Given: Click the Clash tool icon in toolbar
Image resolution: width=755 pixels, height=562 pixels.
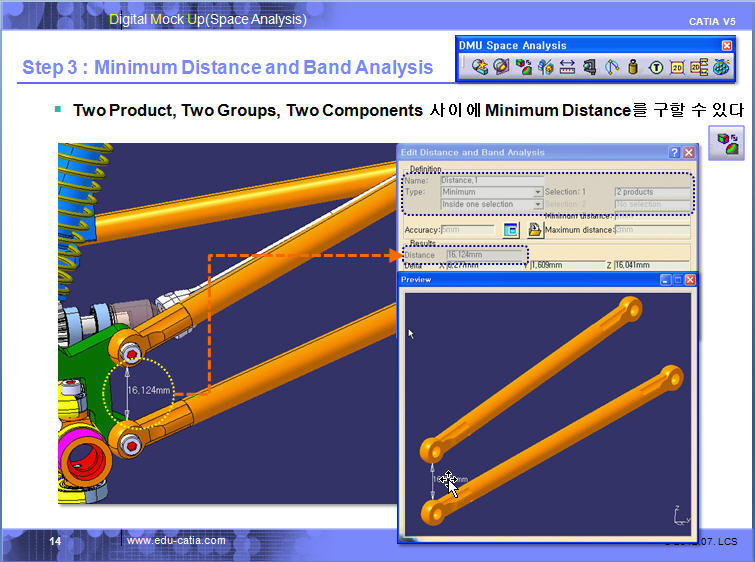Looking at the screenshot, I should pyautogui.click(x=480, y=67).
